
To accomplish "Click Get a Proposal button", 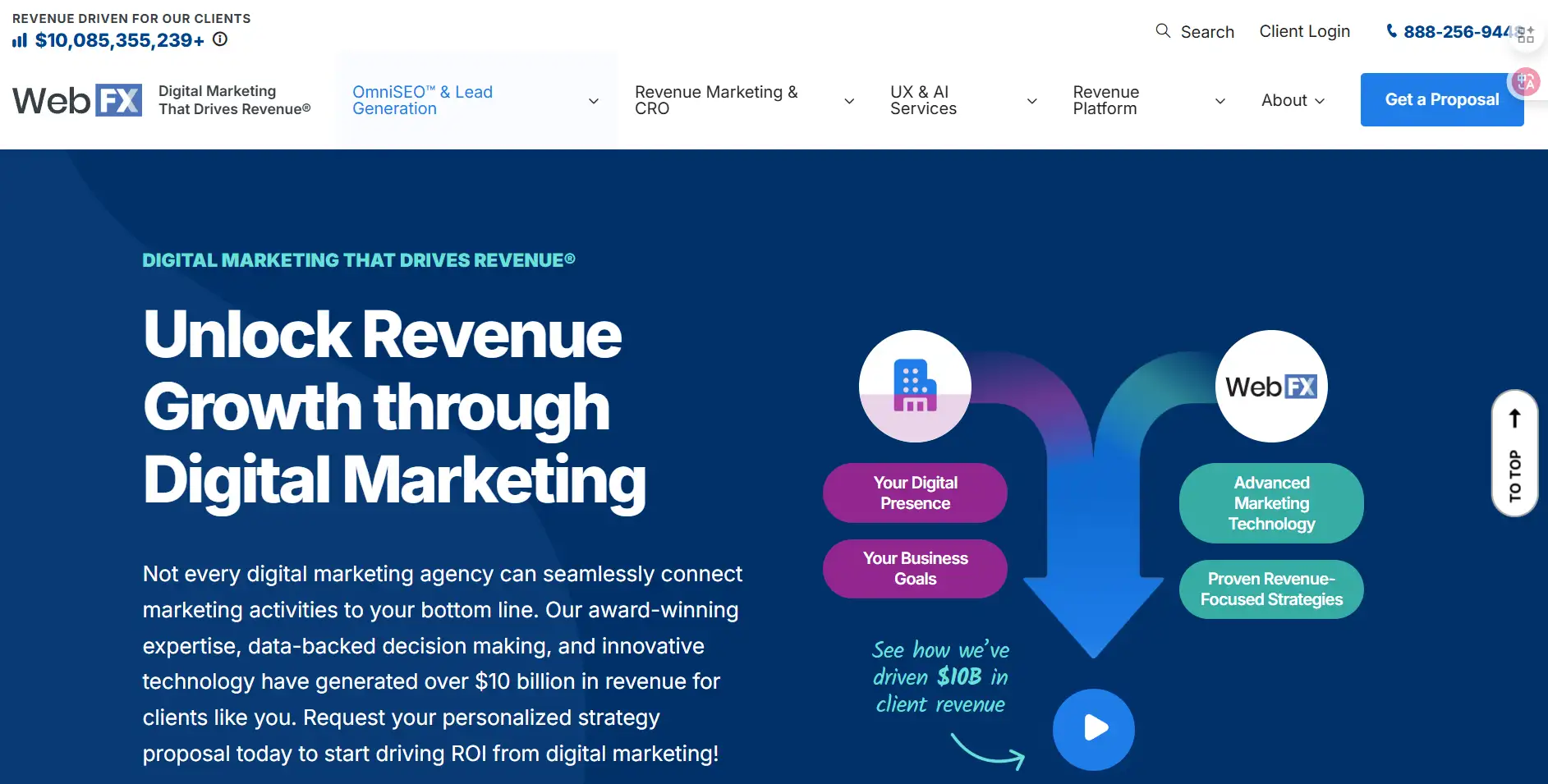I will [1442, 99].
